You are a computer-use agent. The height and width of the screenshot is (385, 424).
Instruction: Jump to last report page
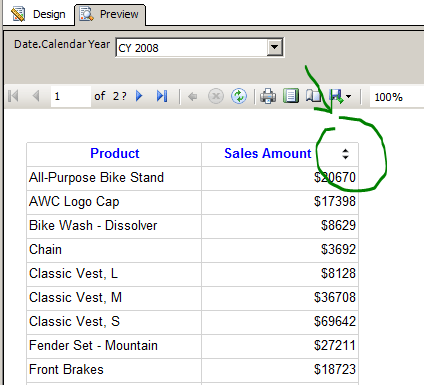tap(162, 96)
